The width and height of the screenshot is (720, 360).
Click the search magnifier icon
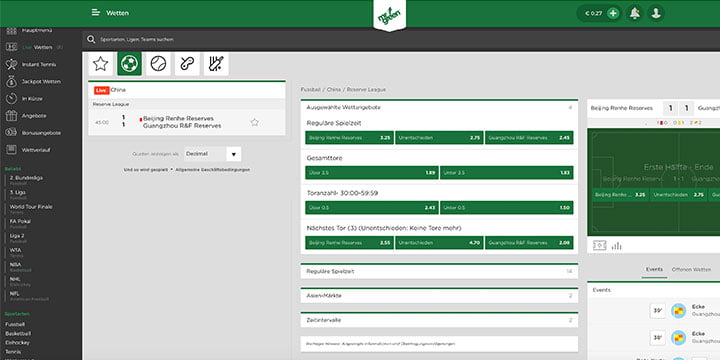(91, 39)
